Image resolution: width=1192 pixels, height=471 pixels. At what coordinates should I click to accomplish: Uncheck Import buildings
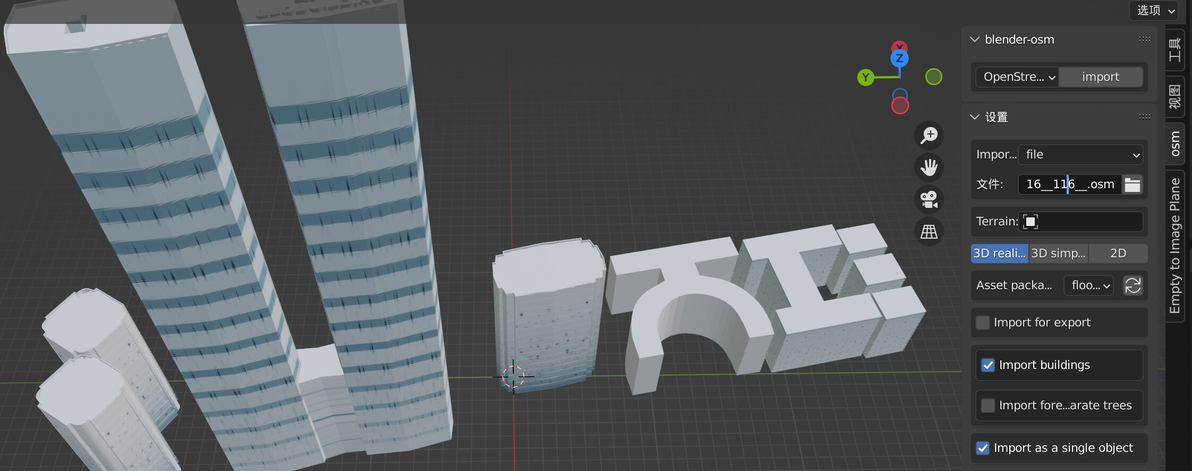click(988, 365)
